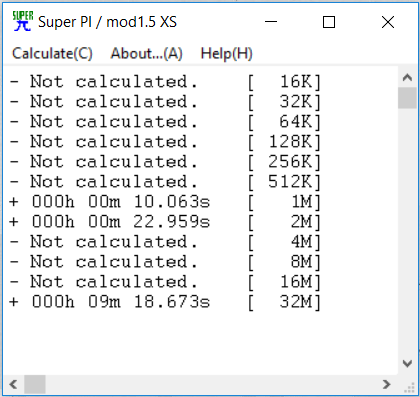The width and height of the screenshot is (420, 397).
Task: Click the Super PI app icon in title bar
Action: pos(23,21)
